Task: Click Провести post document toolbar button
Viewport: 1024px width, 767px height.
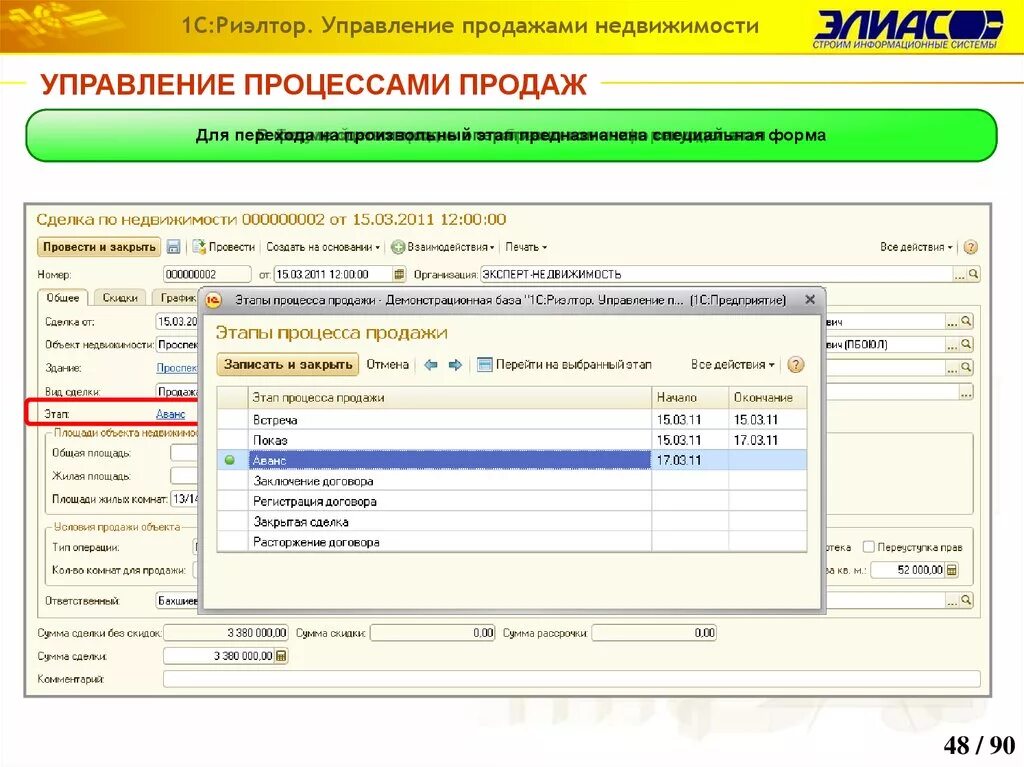Action: tap(223, 247)
